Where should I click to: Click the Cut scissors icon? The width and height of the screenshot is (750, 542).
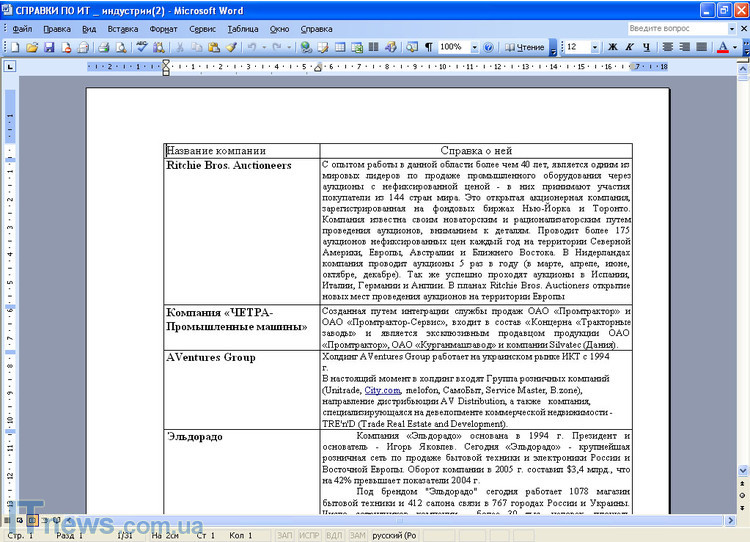pos(180,47)
